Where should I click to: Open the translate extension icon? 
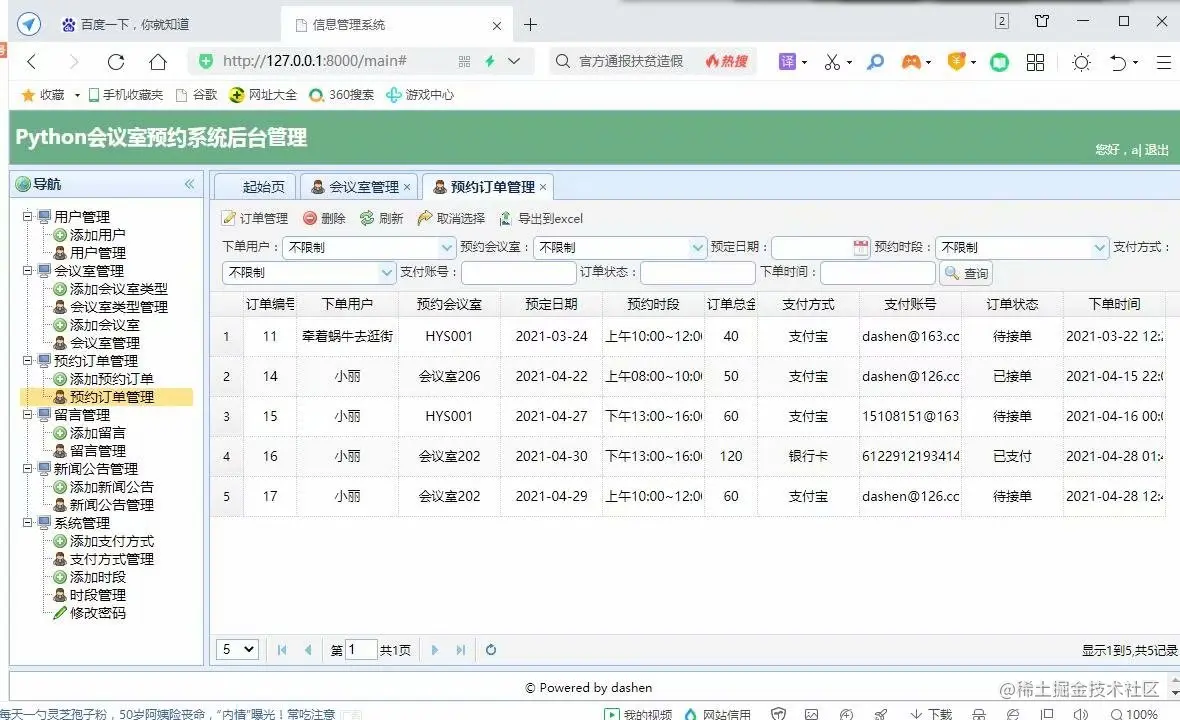(x=787, y=61)
